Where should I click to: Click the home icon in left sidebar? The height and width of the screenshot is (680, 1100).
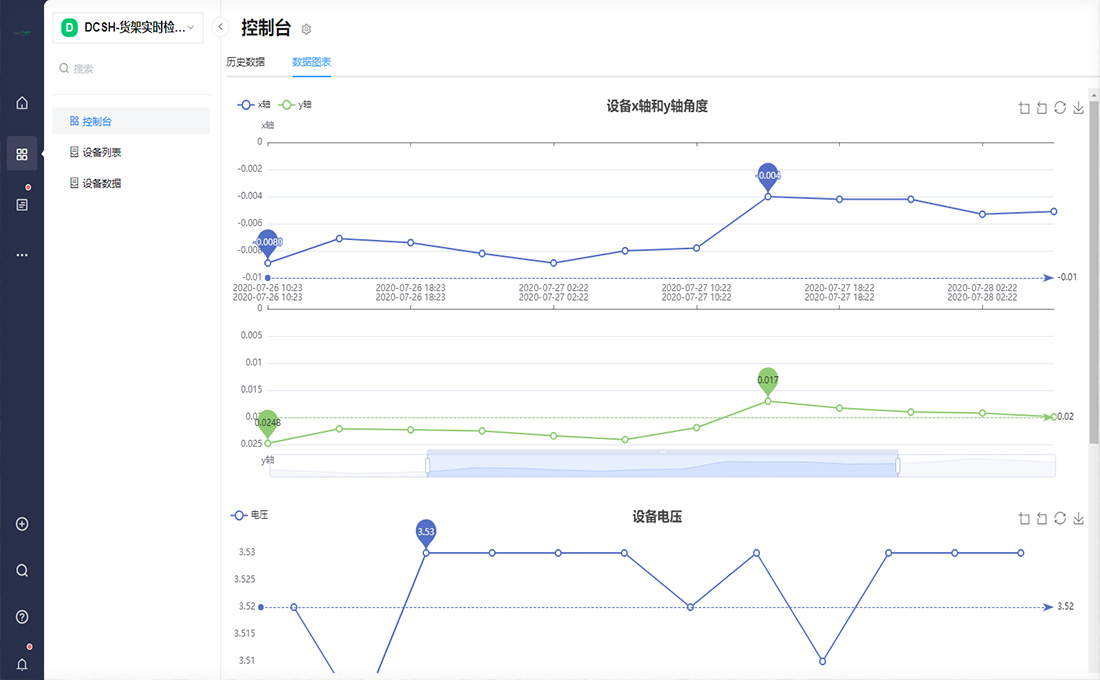[x=22, y=103]
